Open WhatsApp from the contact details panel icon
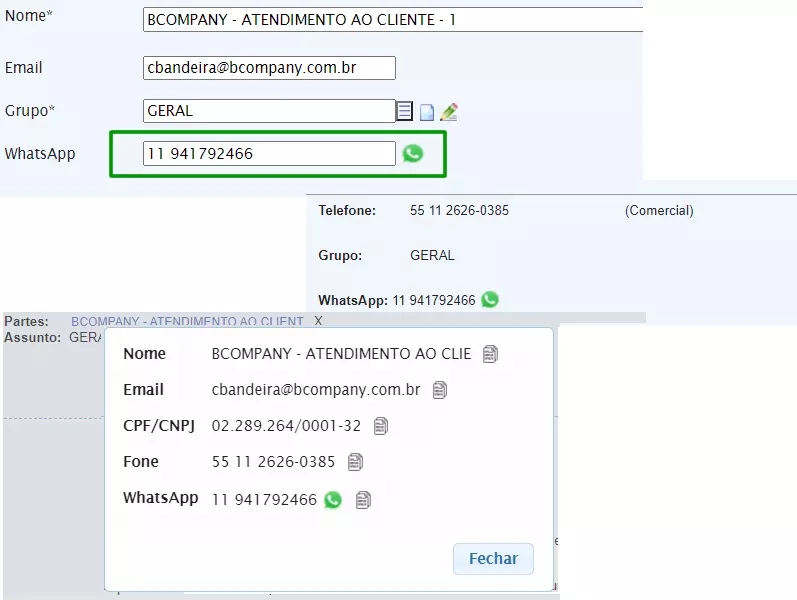 490,300
